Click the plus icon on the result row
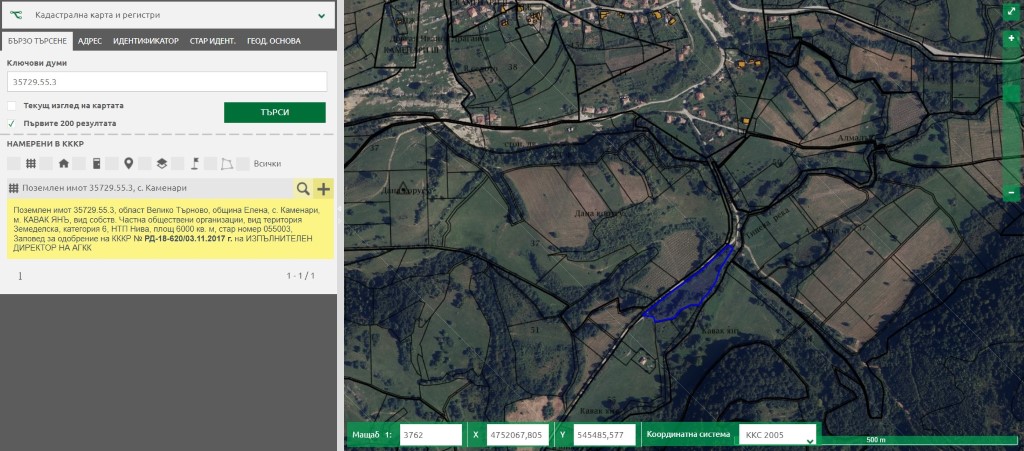Viewport: 1024px width, 451px height. click(323, 188)
